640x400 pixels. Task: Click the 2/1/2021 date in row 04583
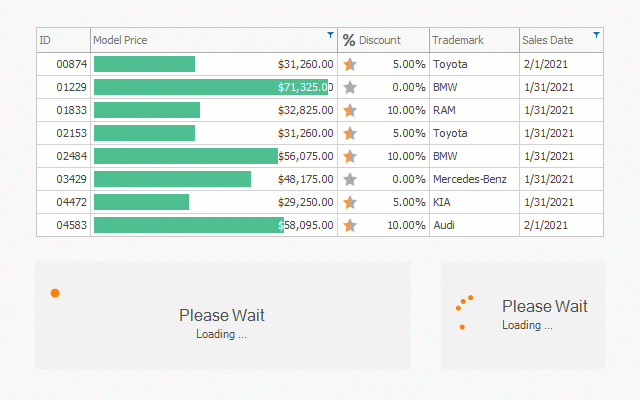[546, 225]
